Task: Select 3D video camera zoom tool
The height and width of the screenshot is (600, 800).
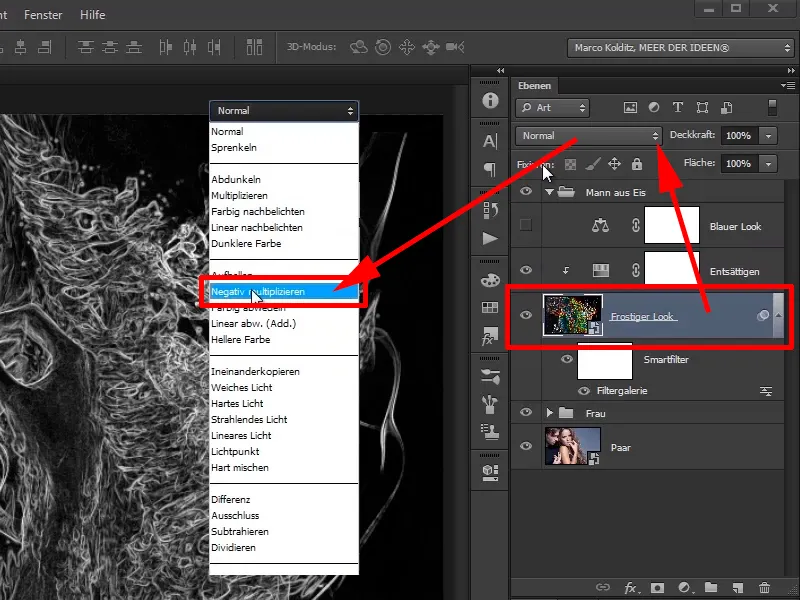Action: coord(455,47)
